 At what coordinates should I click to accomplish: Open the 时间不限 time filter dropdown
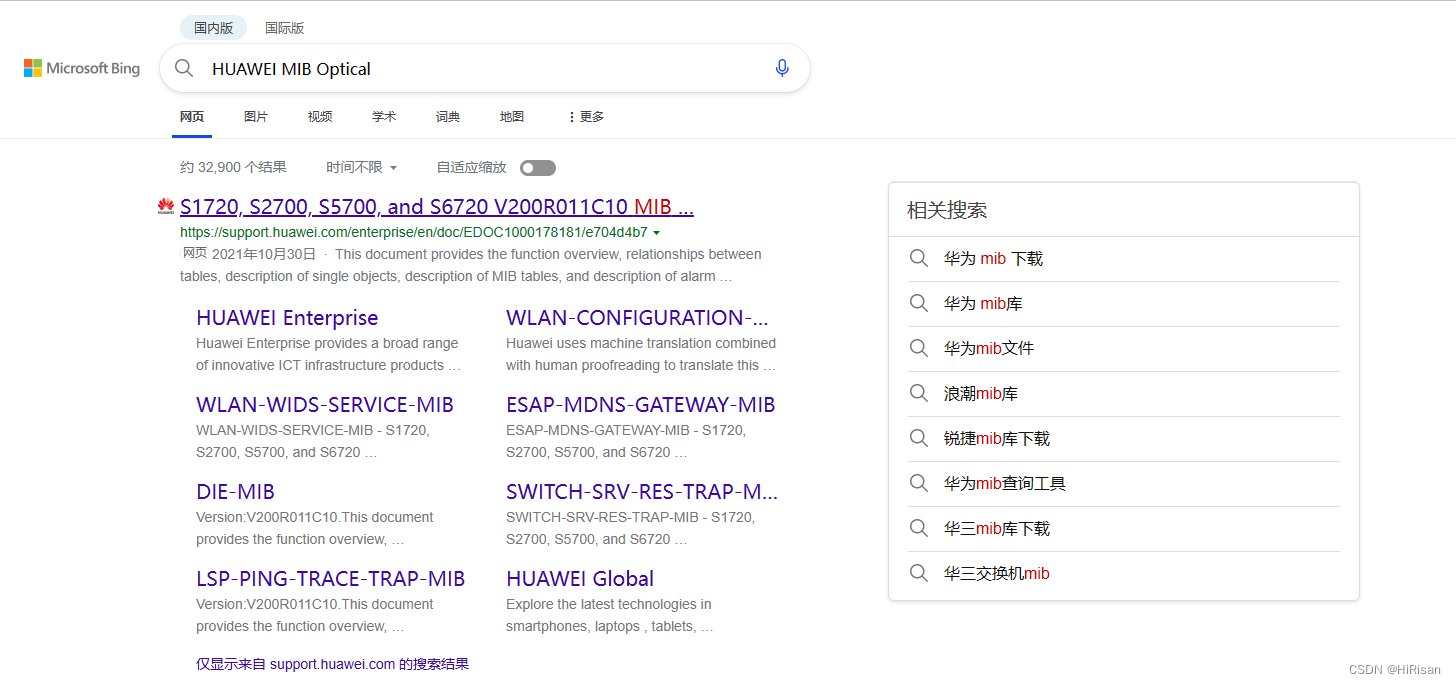361,168
